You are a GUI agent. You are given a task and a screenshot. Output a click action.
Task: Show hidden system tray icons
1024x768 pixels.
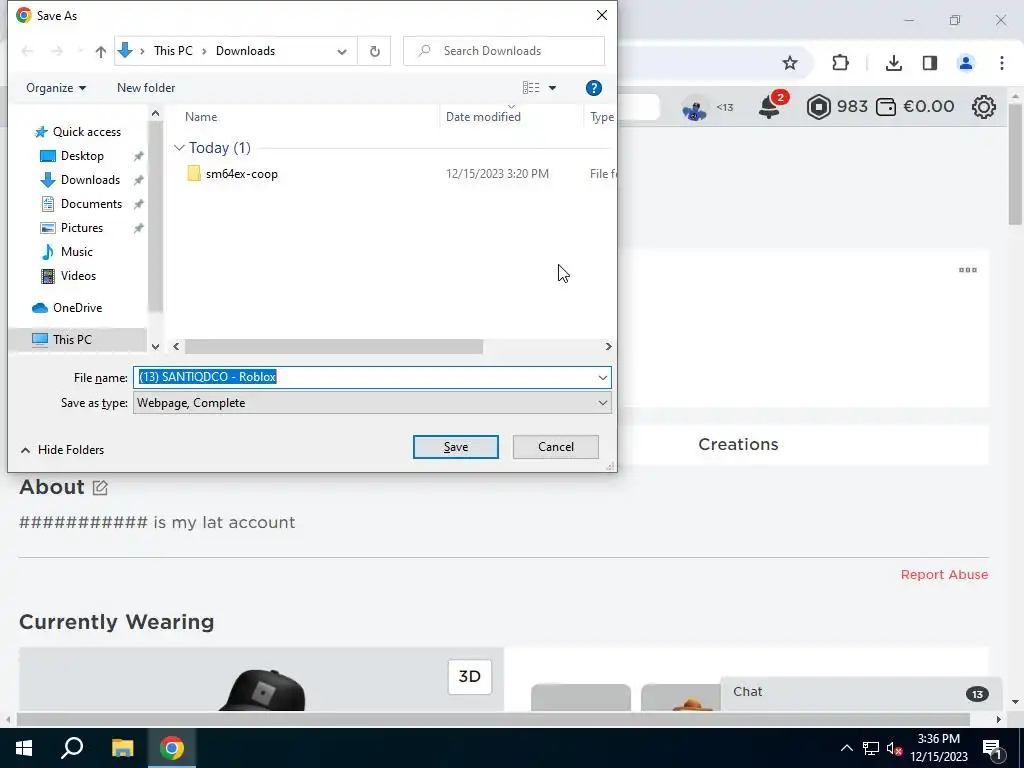click(846, 748)
